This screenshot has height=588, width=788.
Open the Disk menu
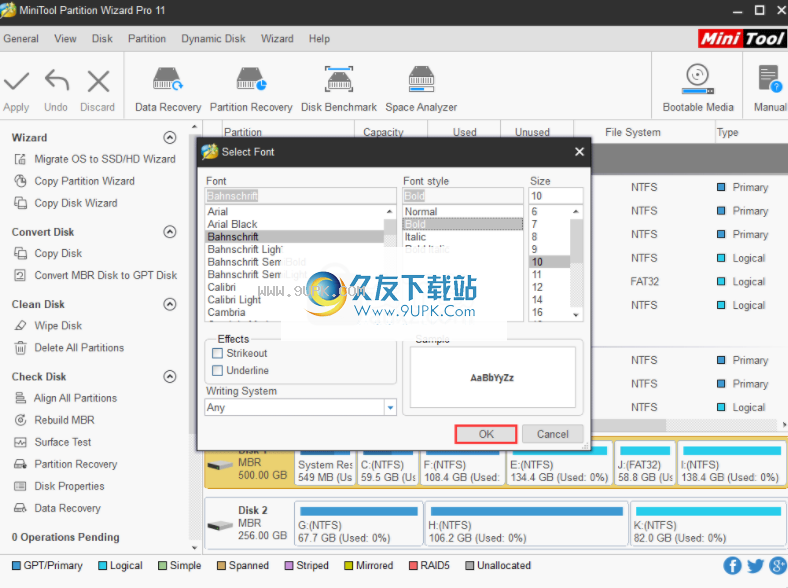click(x=102, y=39)
